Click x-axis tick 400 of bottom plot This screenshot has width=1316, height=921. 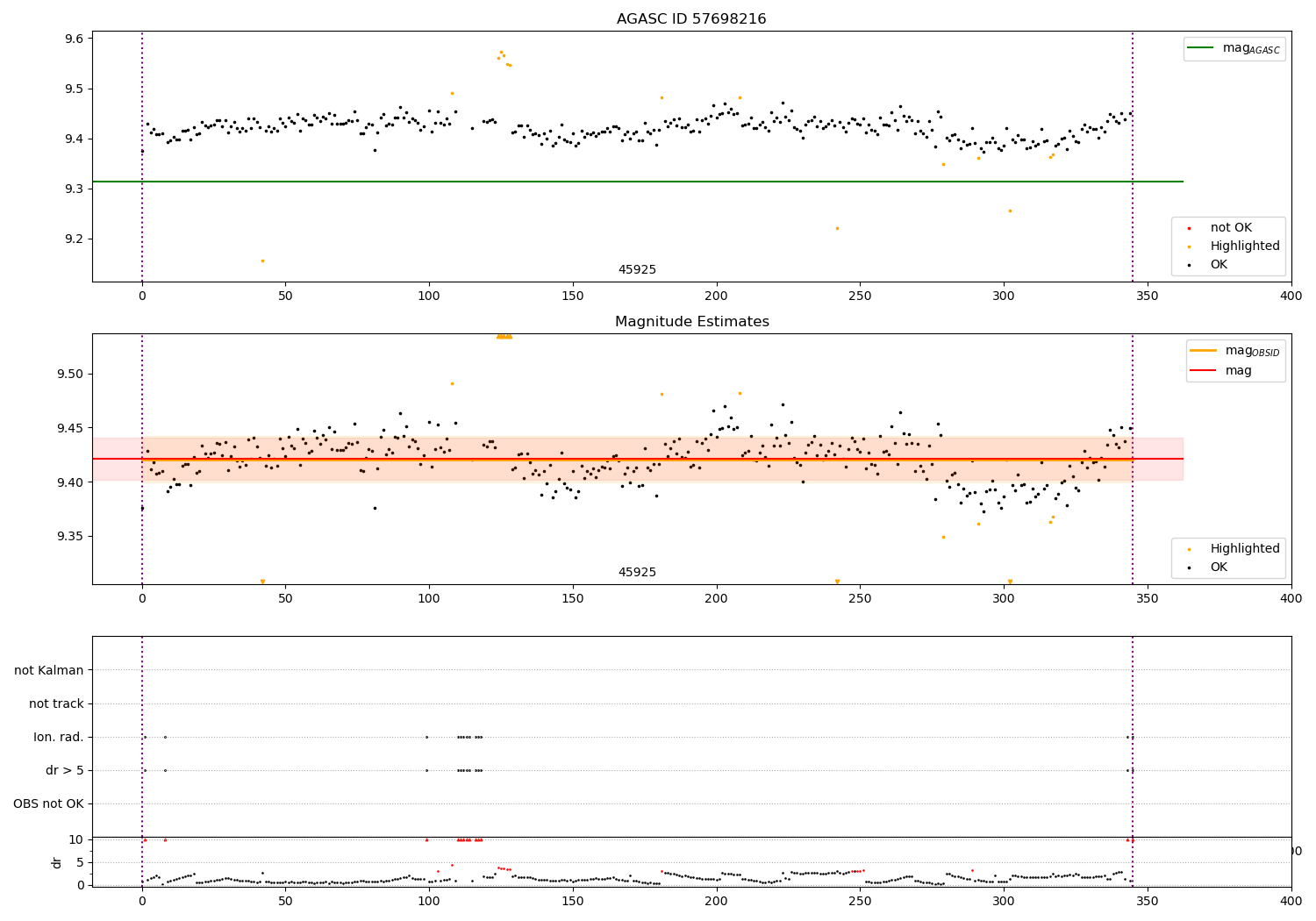(x=1291, y=901)
